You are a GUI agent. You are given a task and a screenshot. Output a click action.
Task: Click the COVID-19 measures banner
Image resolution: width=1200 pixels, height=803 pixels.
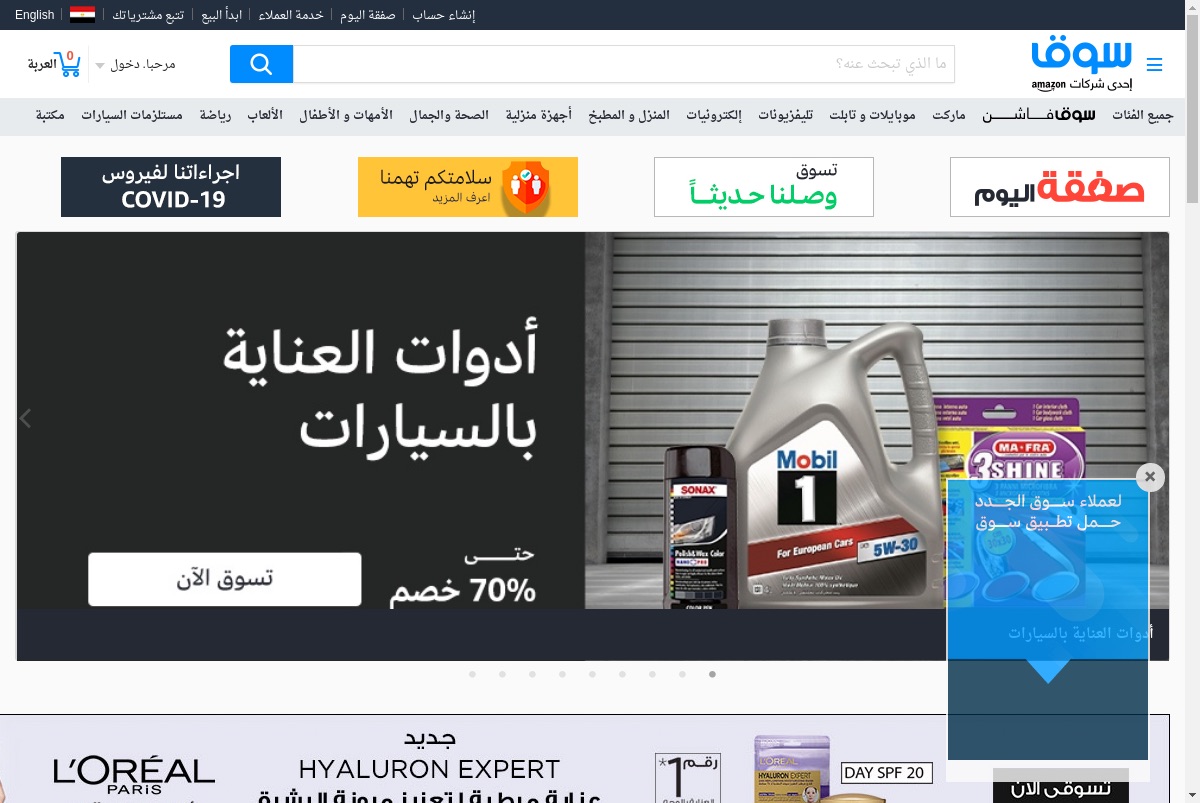coord(171,187)
